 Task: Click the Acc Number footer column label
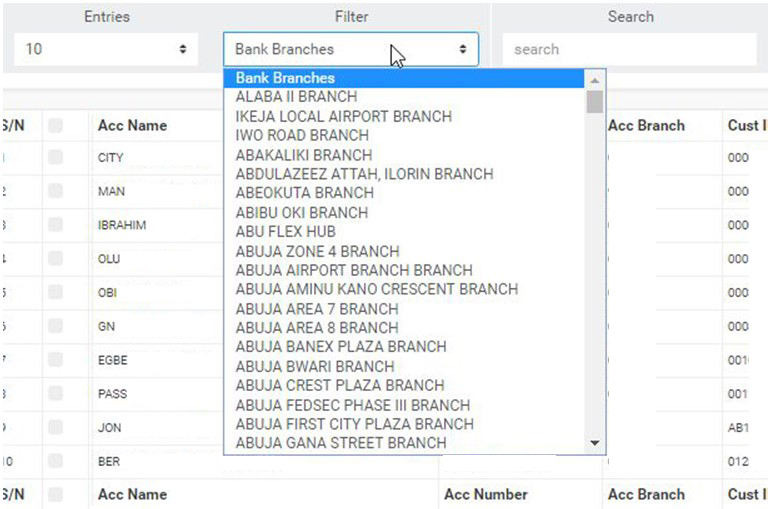click(485, 494)
